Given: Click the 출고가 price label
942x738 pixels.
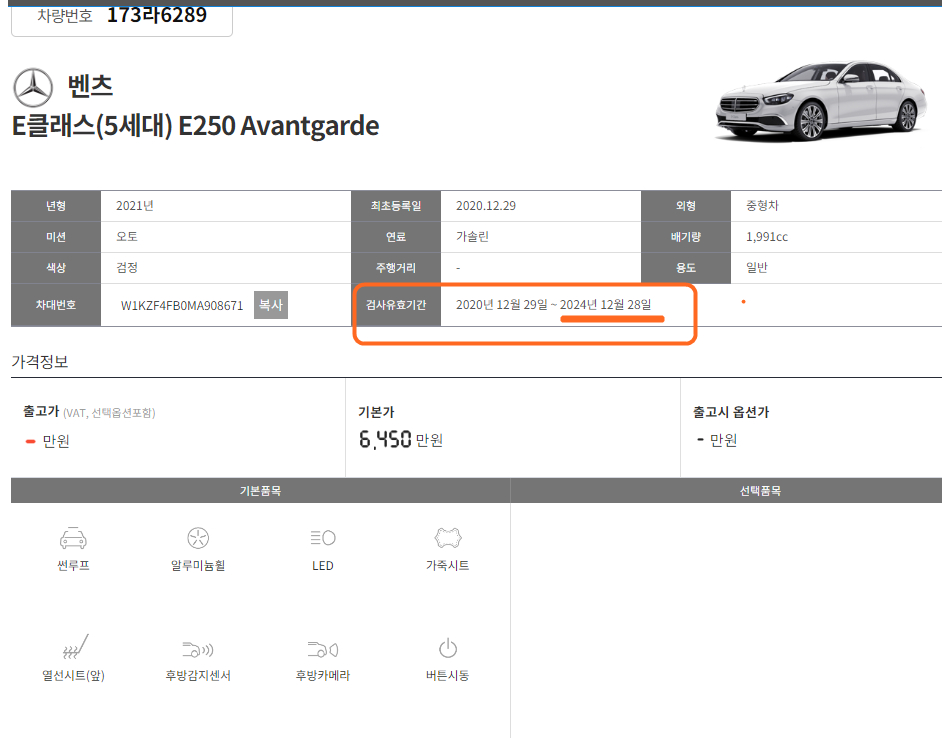Looking at the screenshot, I should click(41, 411).
